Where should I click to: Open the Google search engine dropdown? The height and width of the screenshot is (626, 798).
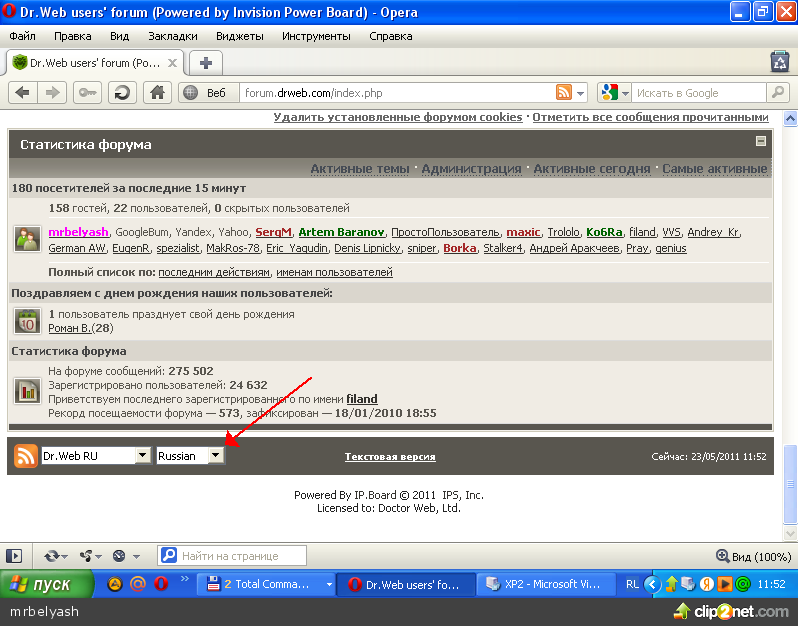614,93
